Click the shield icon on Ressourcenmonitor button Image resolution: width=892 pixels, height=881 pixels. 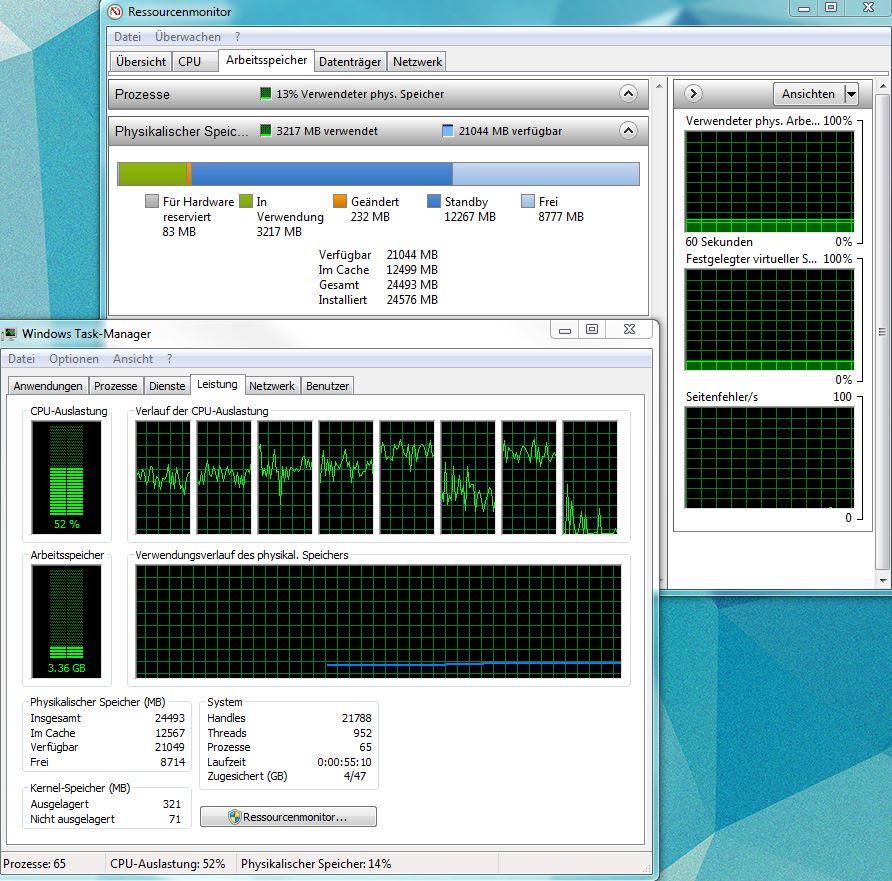tap(234, 817)
